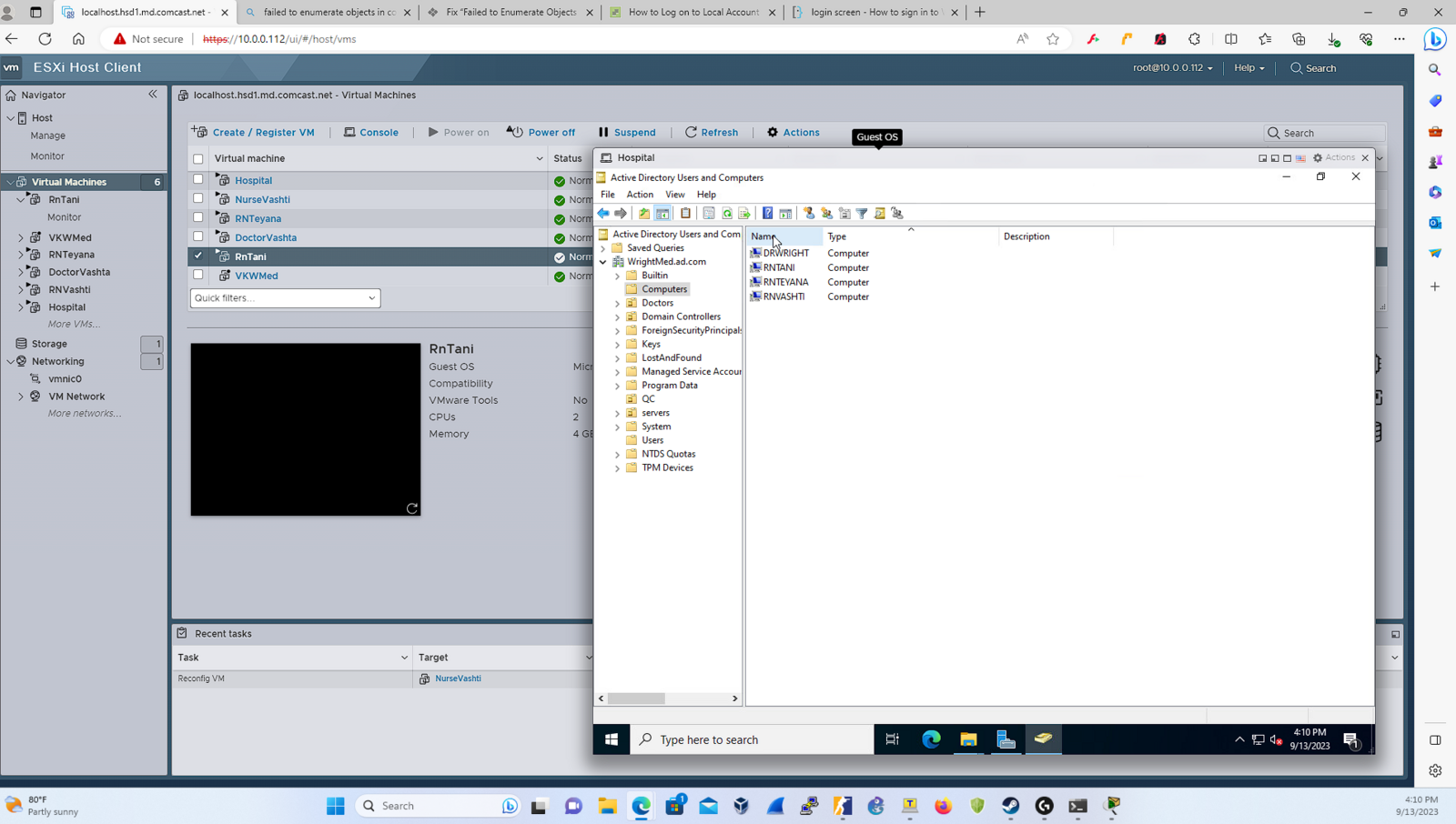
Task: Open the ESXi Help dropdown
Action: tap(1249, 68)
